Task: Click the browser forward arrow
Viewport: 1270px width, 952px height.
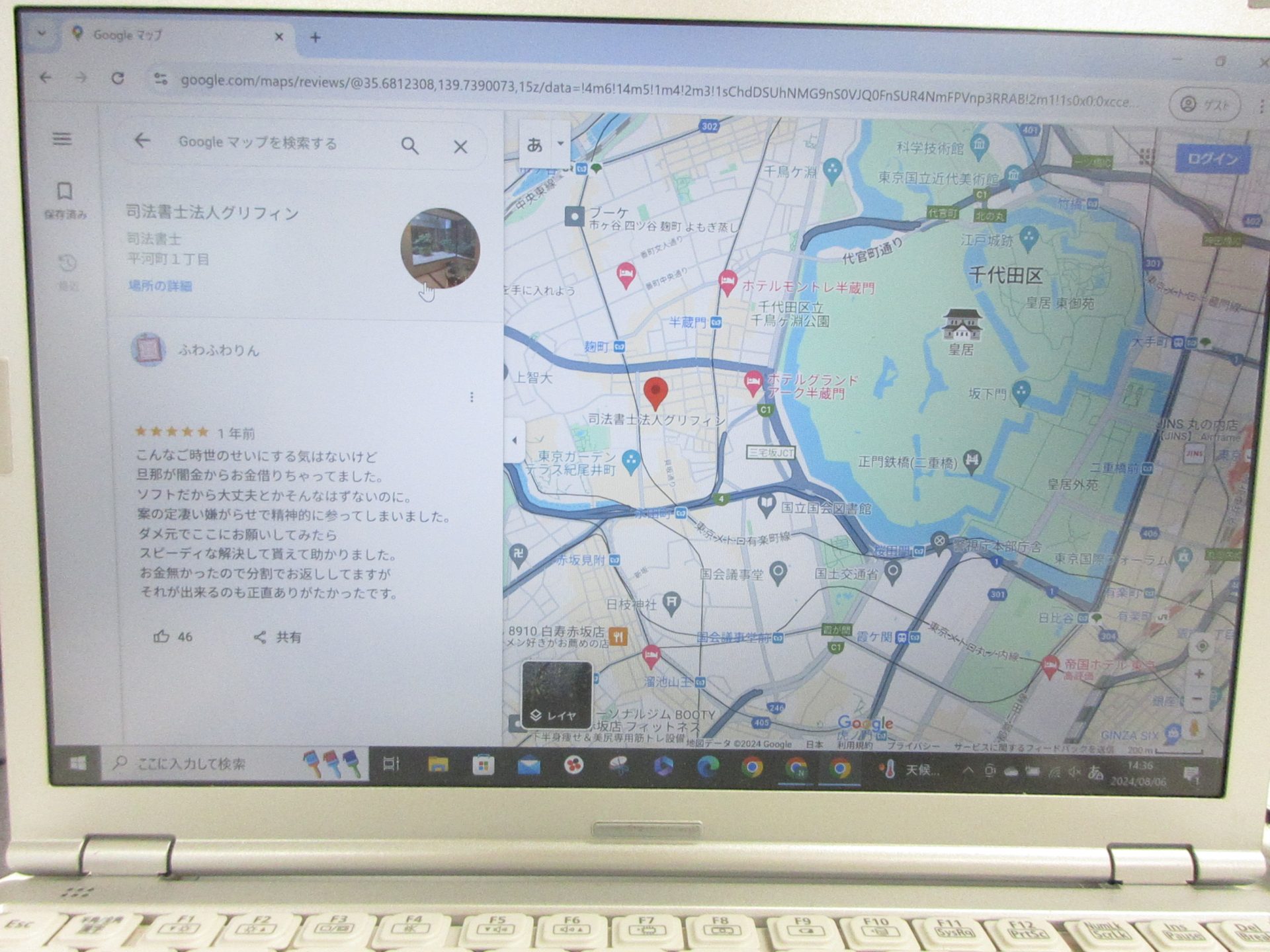Action: [x=81, y=78]
